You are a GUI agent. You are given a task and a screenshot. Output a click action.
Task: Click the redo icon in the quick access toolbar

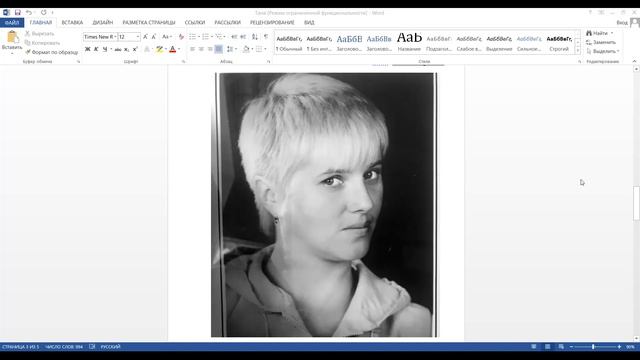44,13
